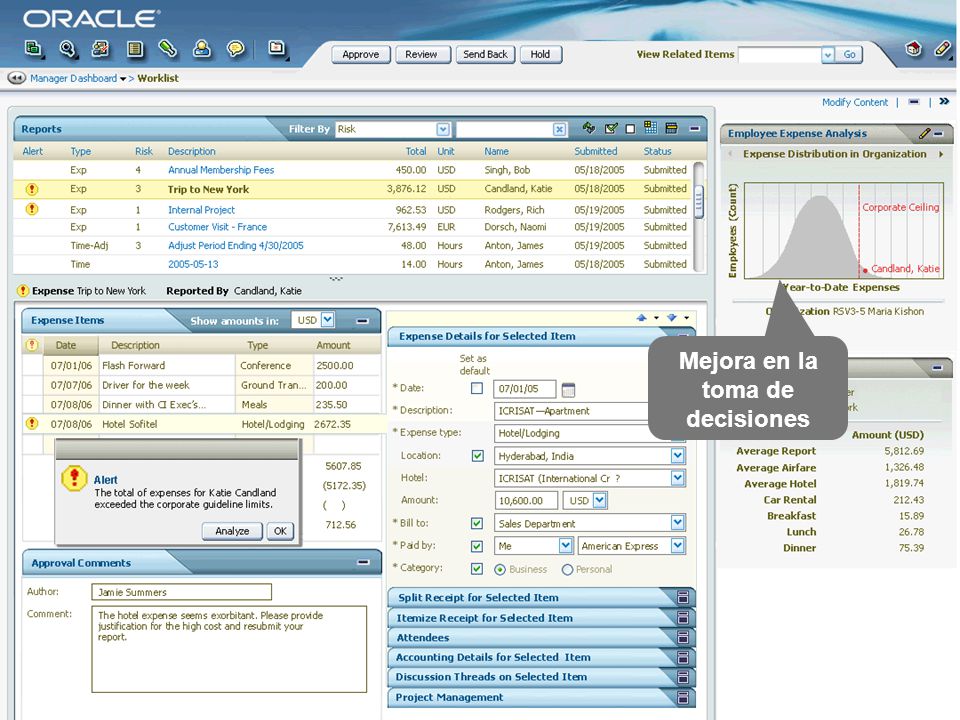The image size is (960, 720).
Task: Check the Date set-as-default checkbox
Action: [477, 388]
